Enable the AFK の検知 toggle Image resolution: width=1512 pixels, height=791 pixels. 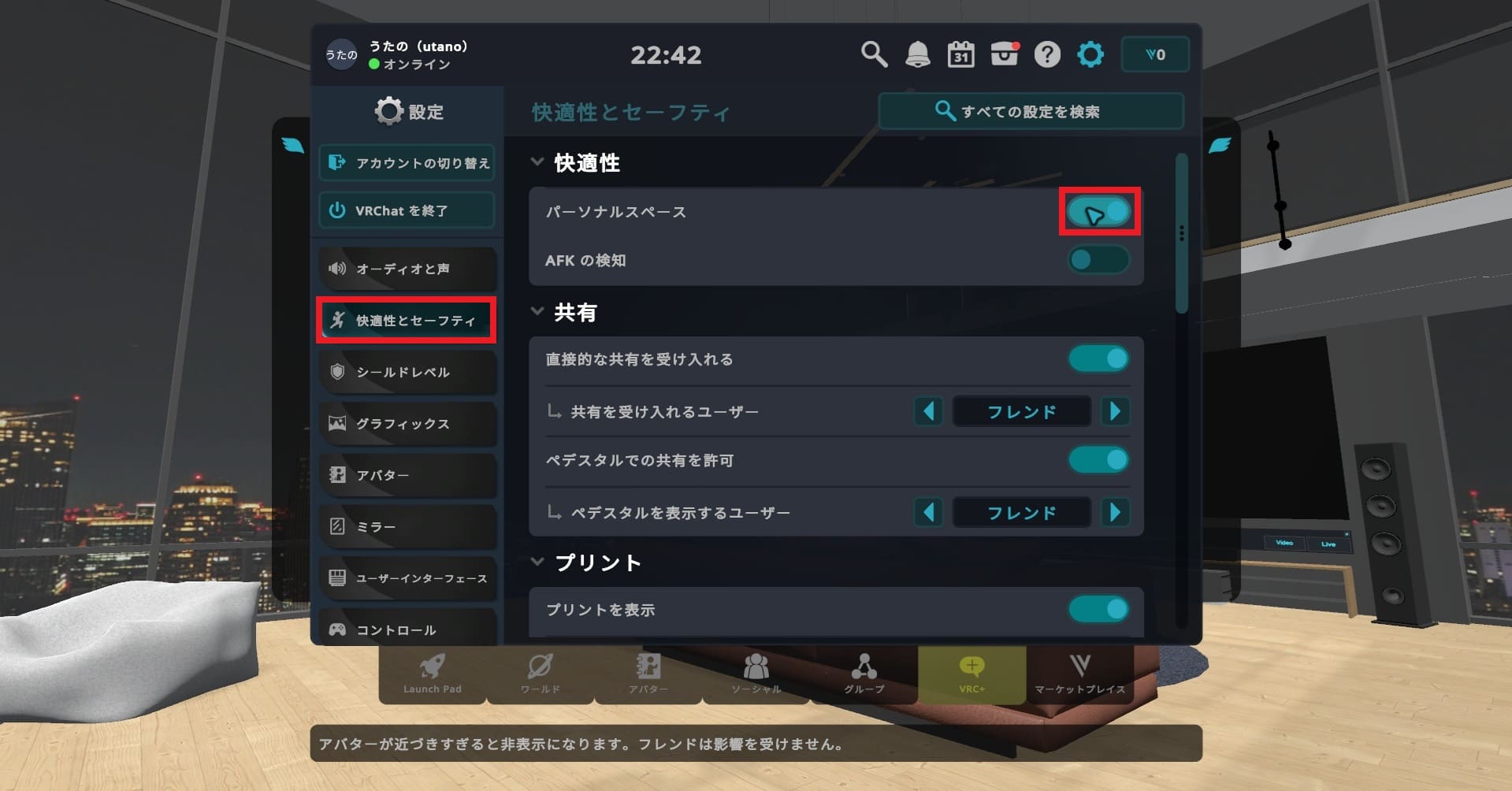point(1099,259)
